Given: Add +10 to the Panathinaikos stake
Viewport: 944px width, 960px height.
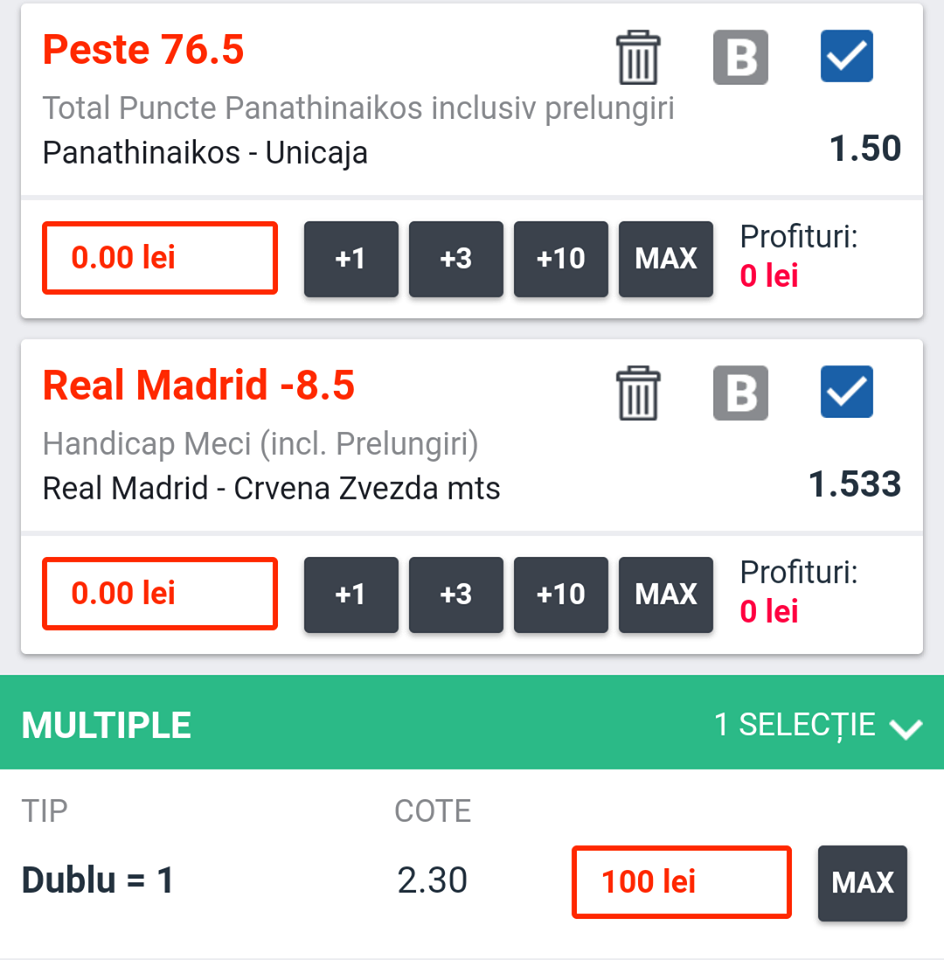Looking at the screenshot, I should (561, 259).
